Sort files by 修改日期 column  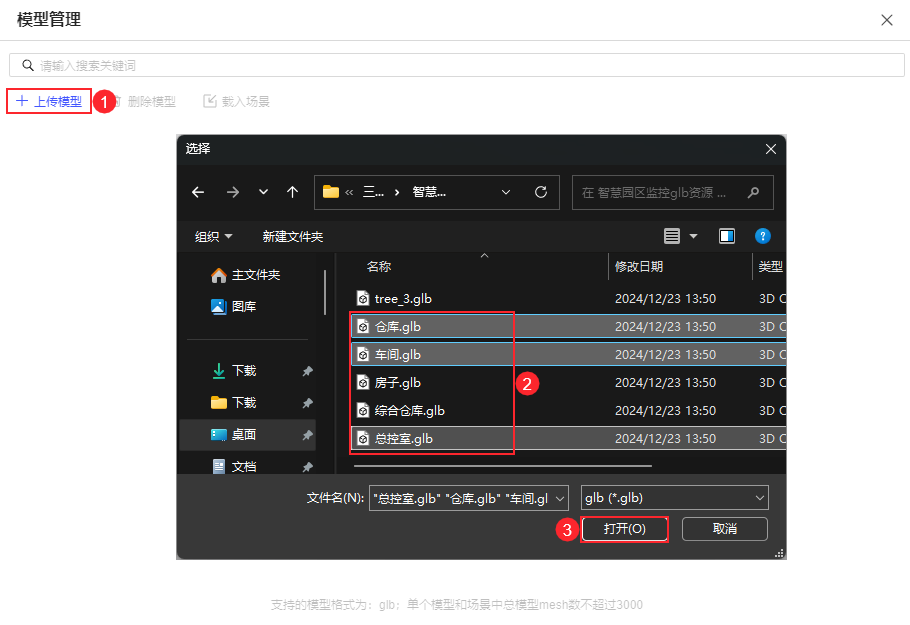(639, 267)
